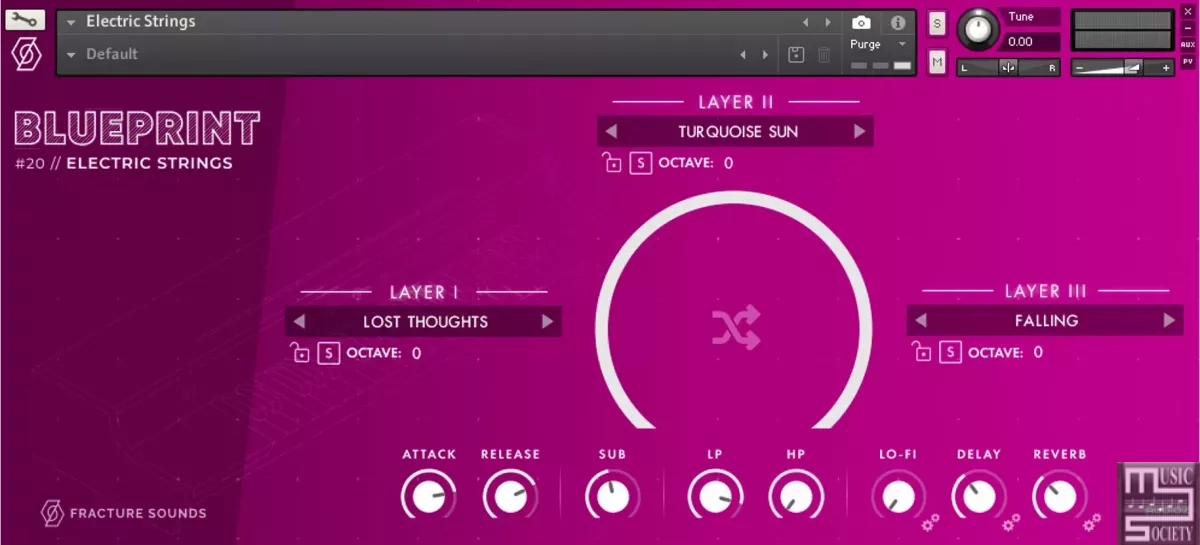Click the Delay knob

[978, 496]
